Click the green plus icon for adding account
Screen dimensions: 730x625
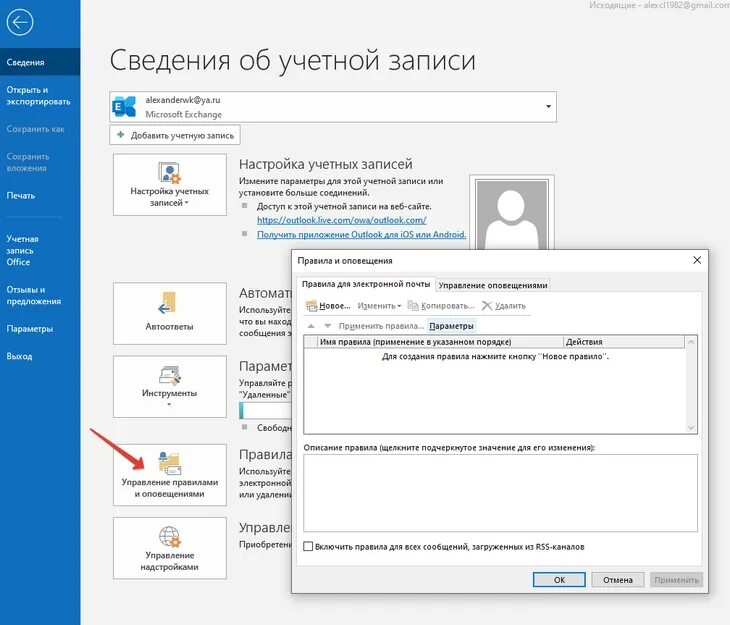point(121,135)
